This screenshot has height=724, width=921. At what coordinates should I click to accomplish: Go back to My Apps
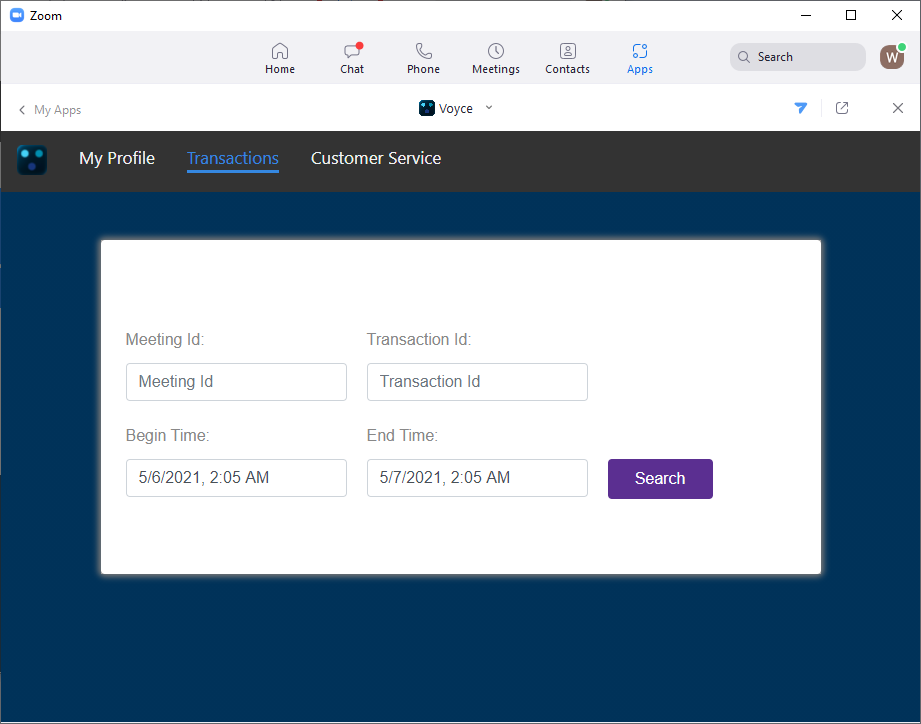tap(50, 110)
